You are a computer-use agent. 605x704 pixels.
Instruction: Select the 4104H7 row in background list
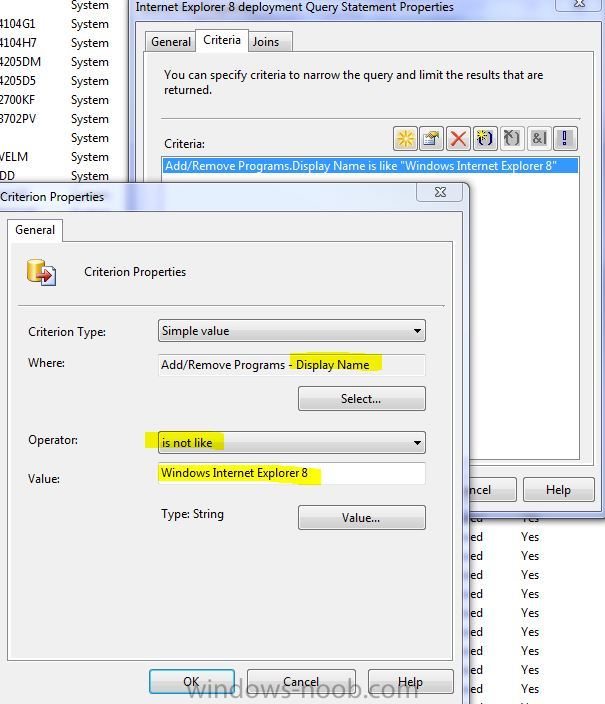(x=54, y=43)
